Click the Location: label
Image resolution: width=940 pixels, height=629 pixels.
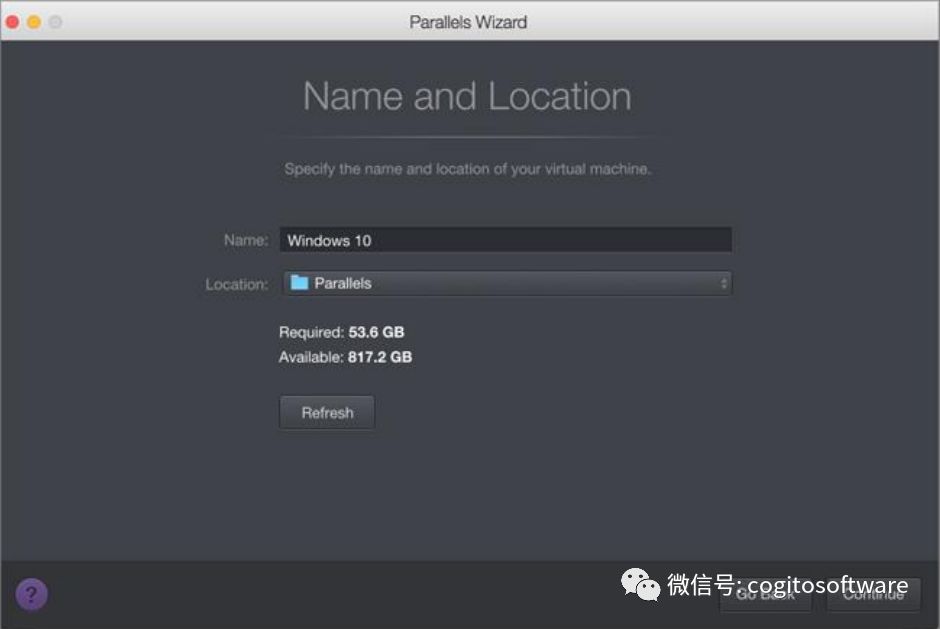[x=237, y=284]
